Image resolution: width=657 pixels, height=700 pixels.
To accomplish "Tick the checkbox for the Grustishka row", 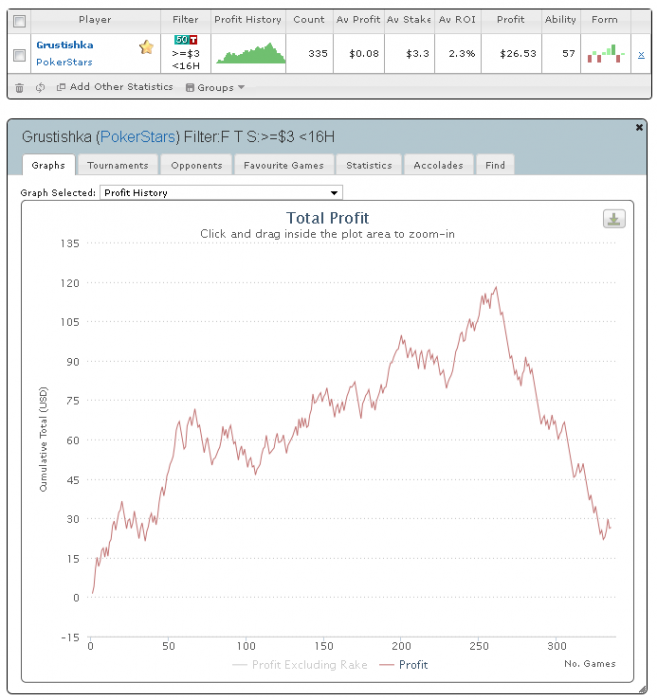I will [20, 55].
